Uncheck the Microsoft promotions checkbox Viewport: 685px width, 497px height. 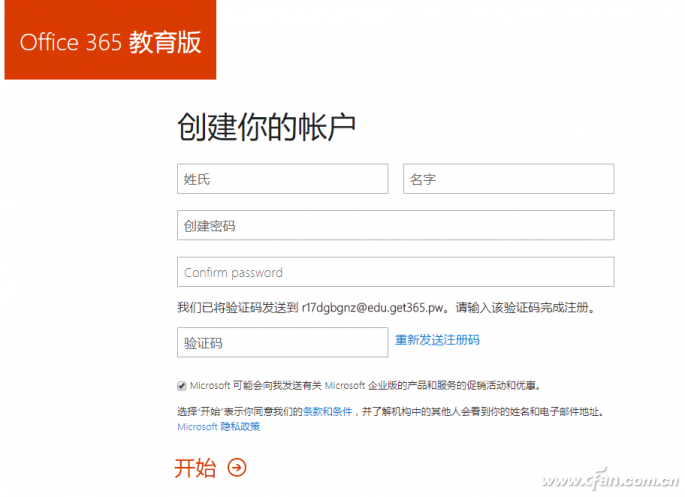(x=182, y=386)
